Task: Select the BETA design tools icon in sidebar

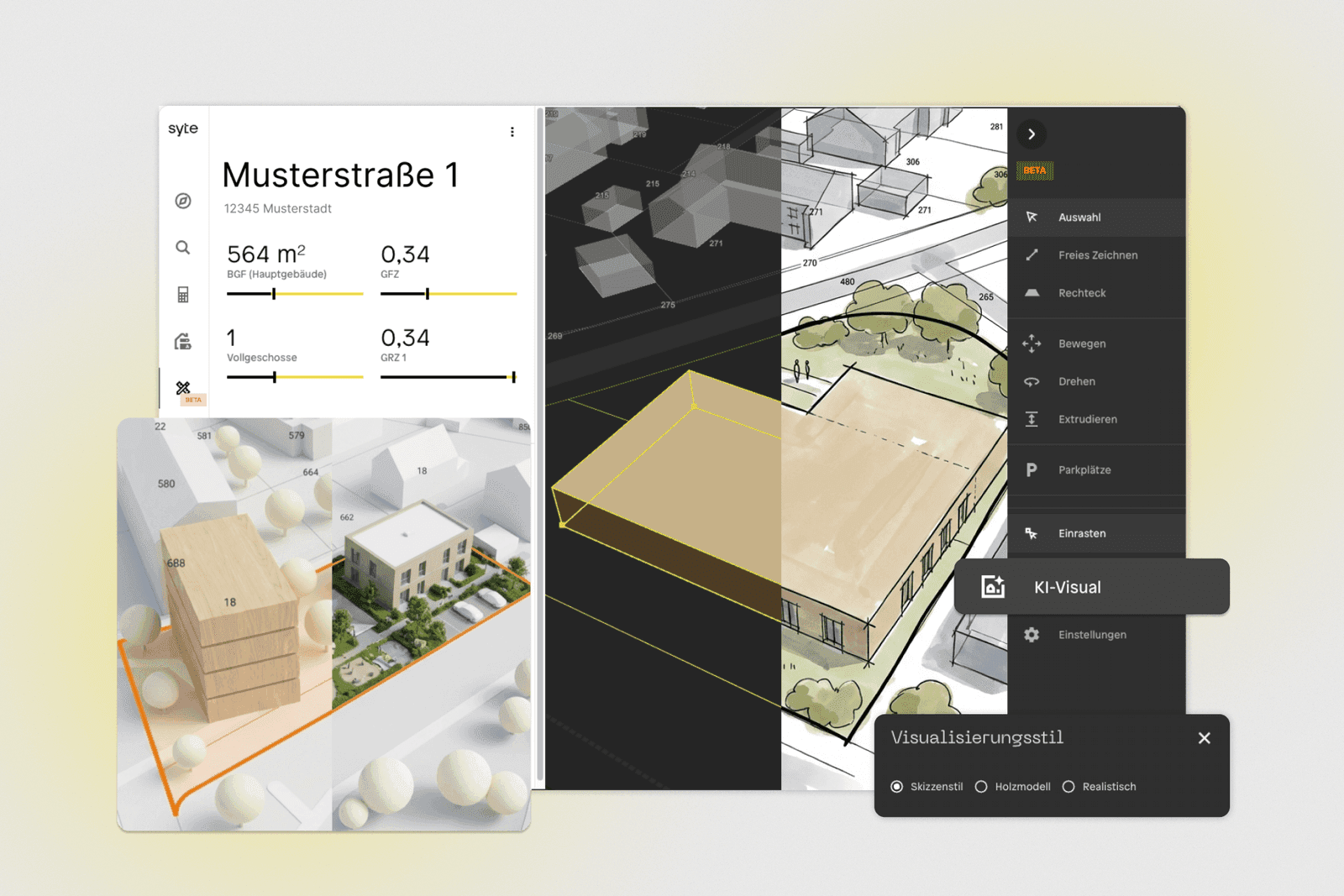Action: (x=183, y=388)
